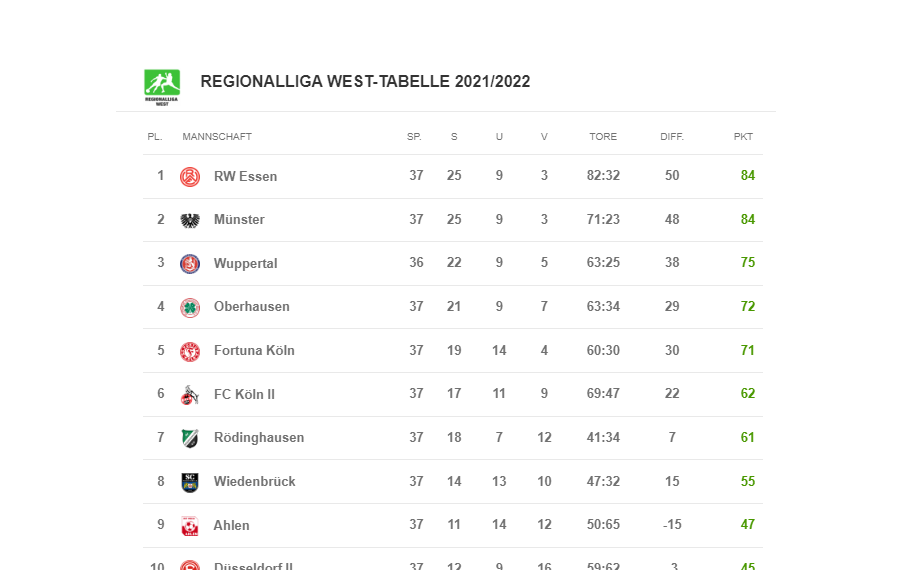The width and height of the screenshot is (917, 570).
Task: Click the Fortuna Köln club crest
Action: click(190, 351)
